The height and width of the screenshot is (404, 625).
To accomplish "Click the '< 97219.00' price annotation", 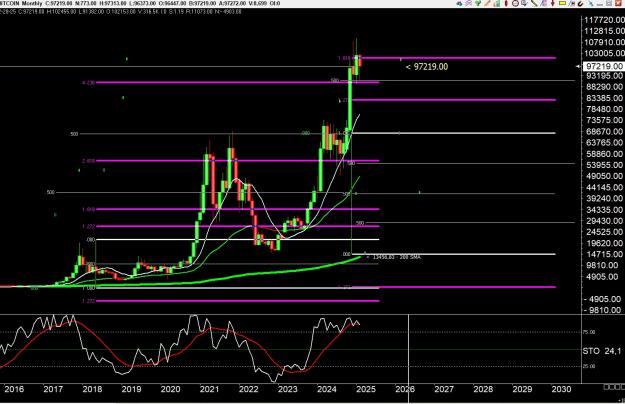I will 427,67.
